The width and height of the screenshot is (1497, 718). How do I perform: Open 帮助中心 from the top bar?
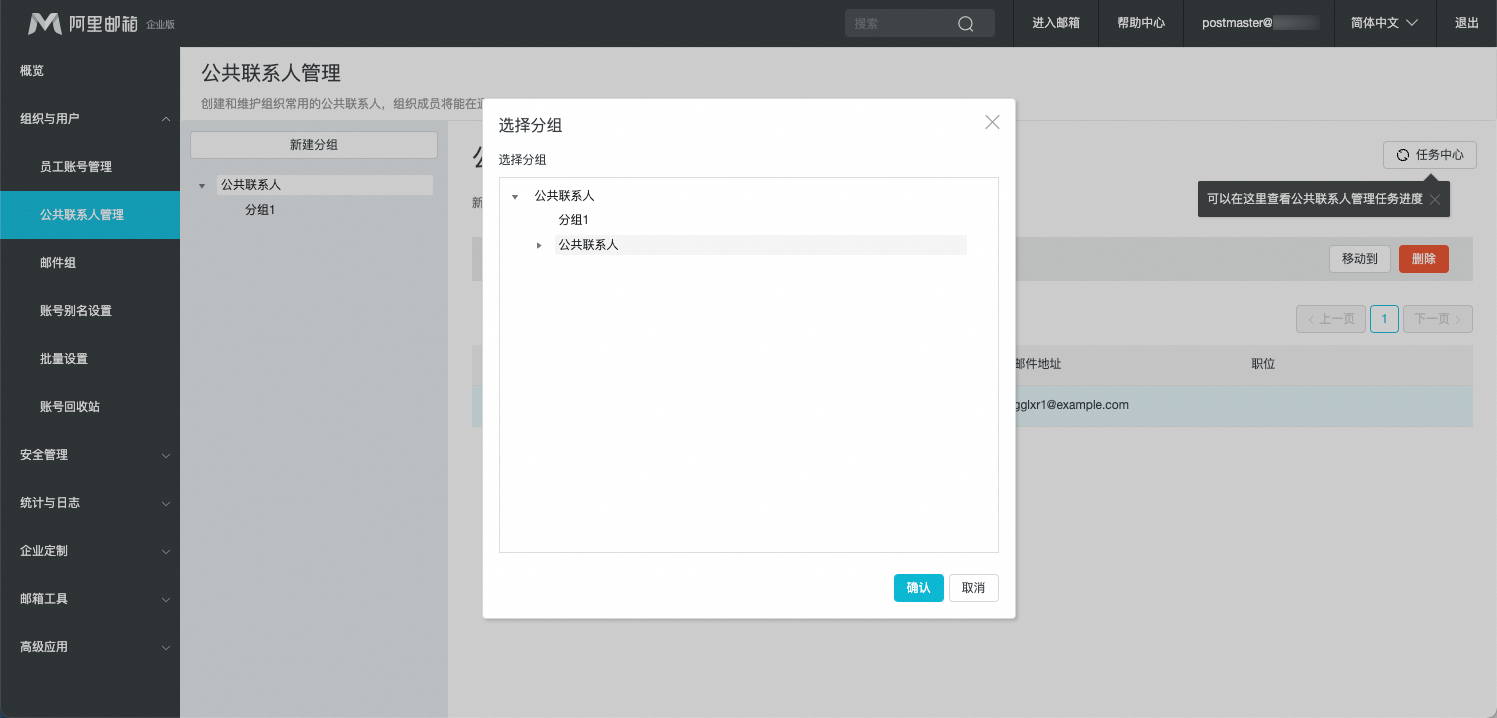pos(1140,23)
